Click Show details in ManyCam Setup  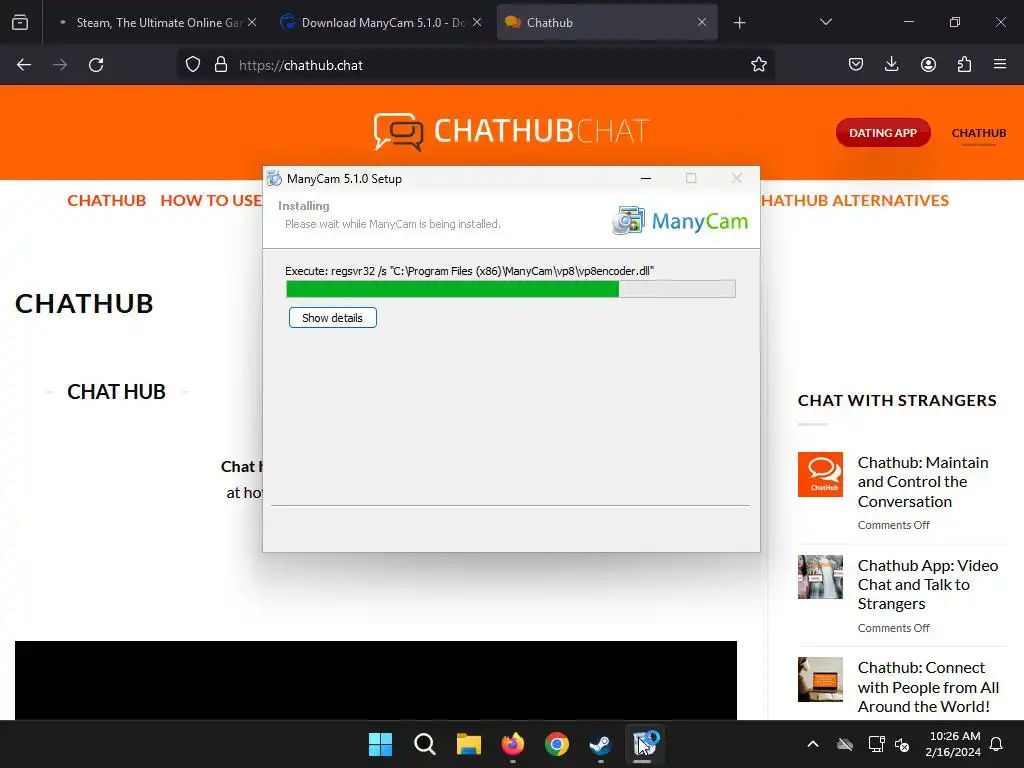(x=332, y=318)
